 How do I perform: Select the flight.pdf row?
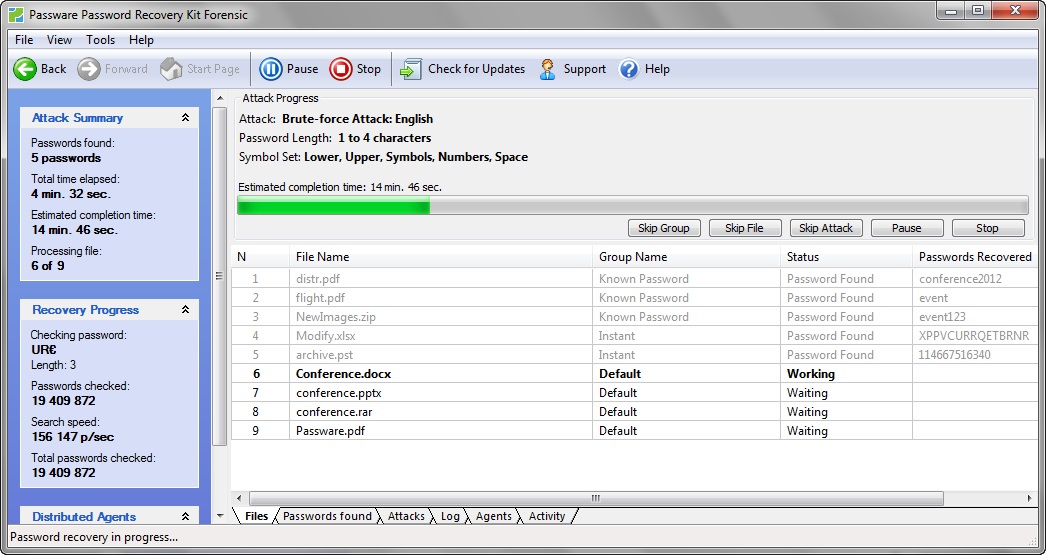[x=634, y=298]
